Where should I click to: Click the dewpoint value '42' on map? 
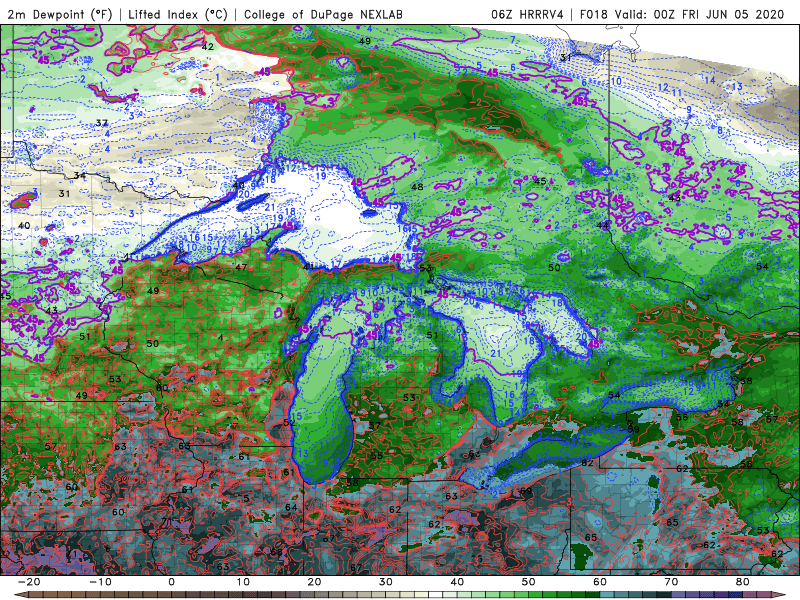coord(208,47)
